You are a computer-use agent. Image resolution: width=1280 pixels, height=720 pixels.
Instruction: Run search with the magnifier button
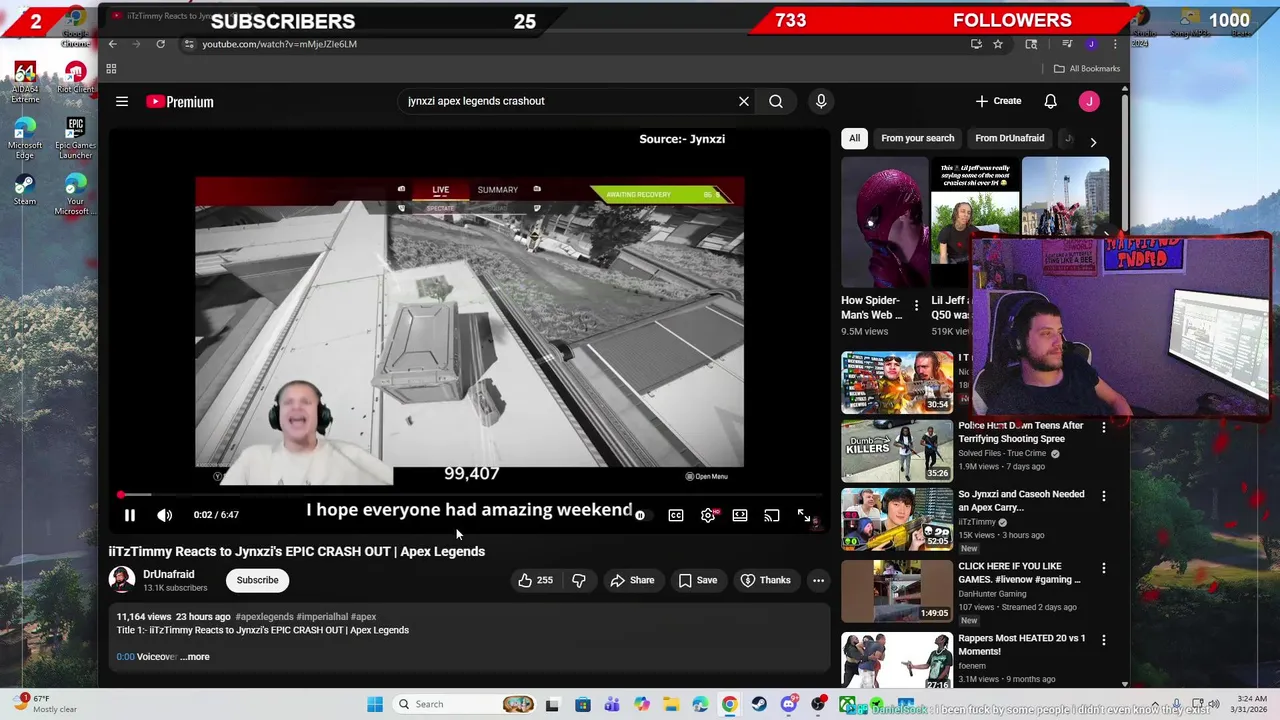coord(776,101)
